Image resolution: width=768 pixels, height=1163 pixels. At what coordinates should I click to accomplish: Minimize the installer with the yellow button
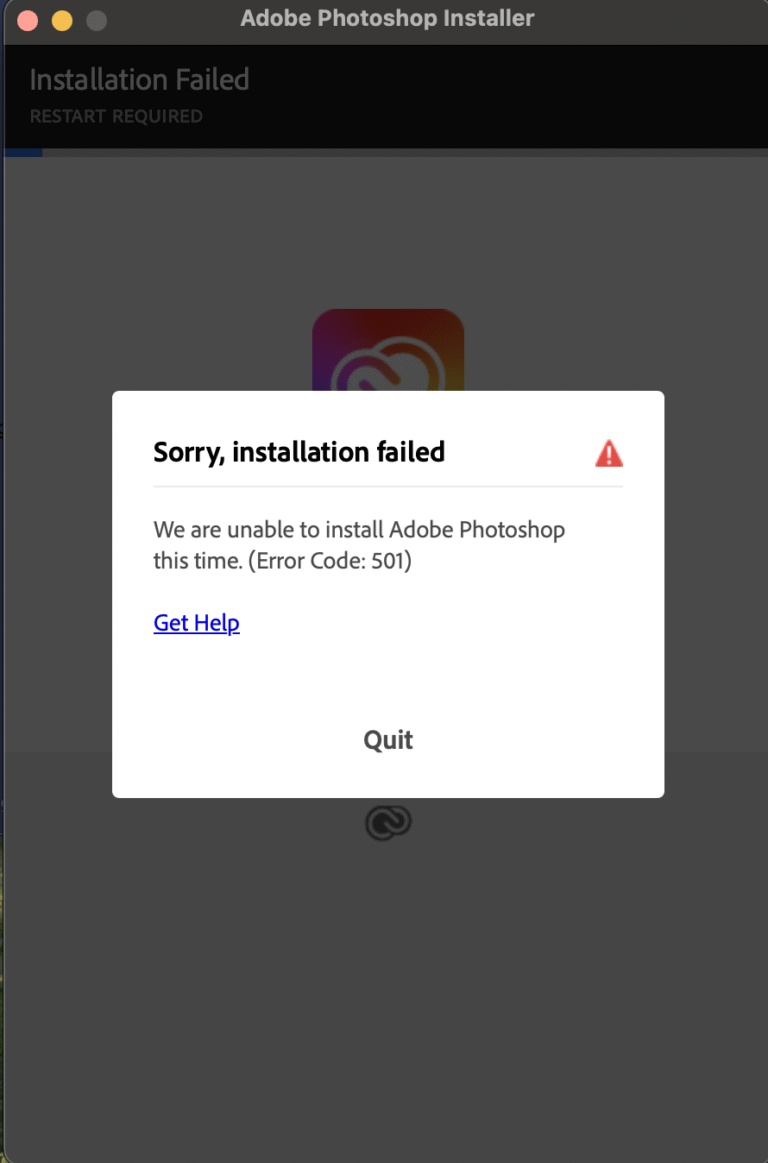[62, 20]
